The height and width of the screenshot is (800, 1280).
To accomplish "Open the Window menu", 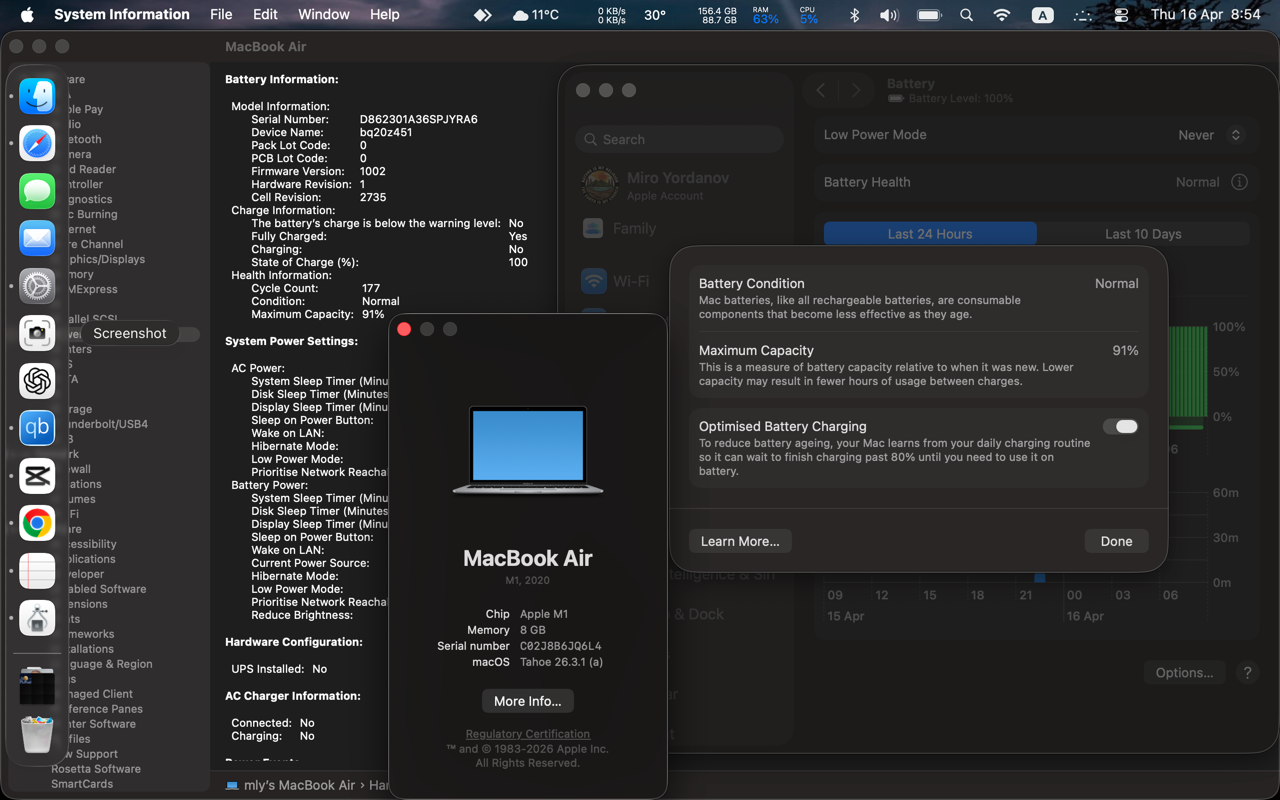I will click(324, 15).
